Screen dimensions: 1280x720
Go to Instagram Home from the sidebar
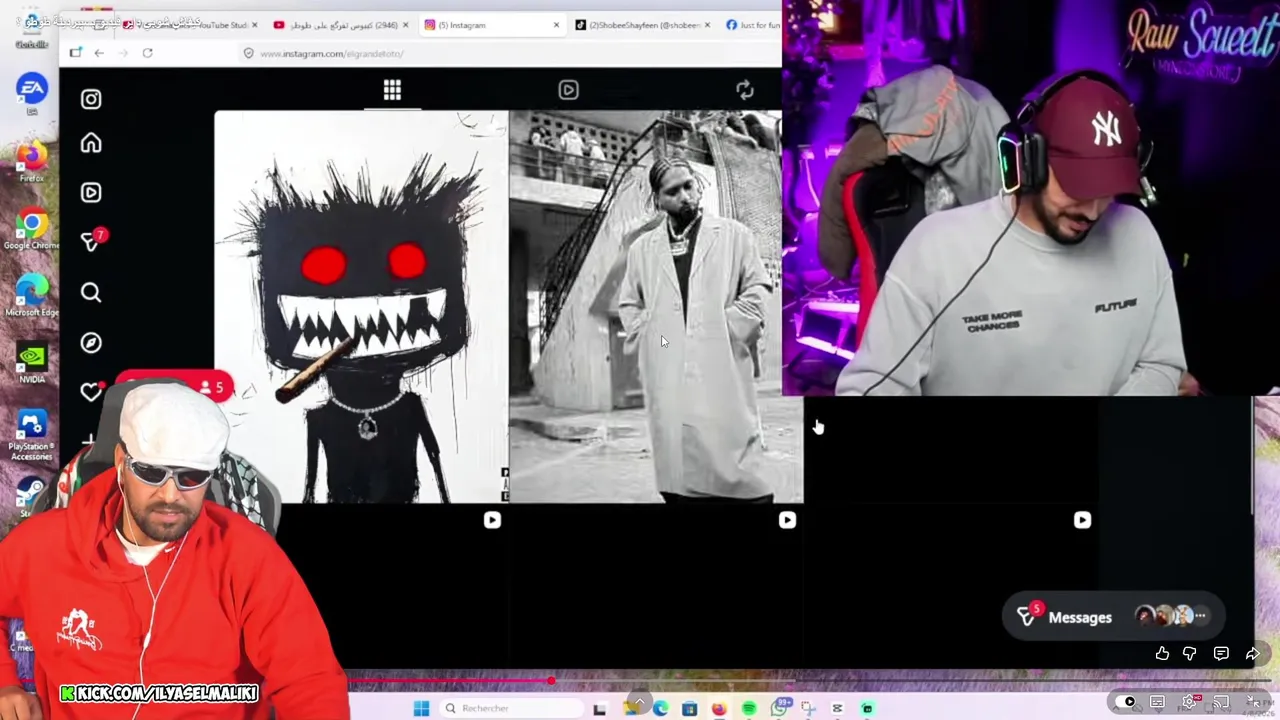[91, 143]
